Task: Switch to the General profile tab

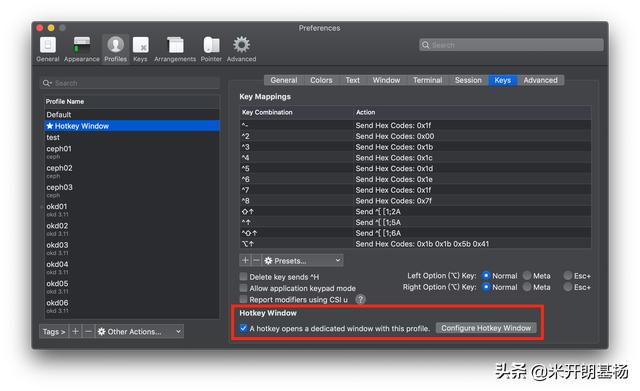Action: (284, 80)
